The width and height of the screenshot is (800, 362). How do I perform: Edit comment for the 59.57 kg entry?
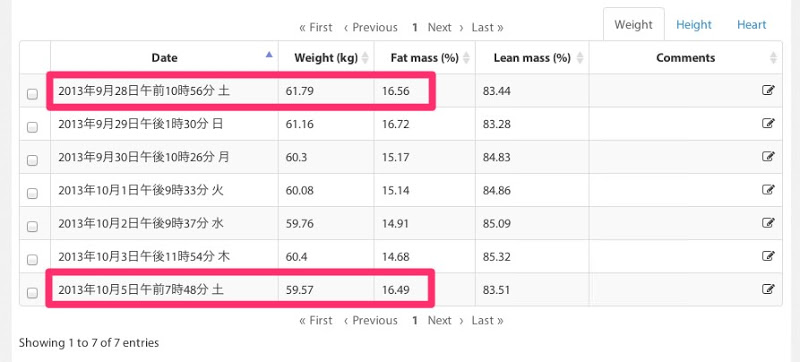pos(768,289)
